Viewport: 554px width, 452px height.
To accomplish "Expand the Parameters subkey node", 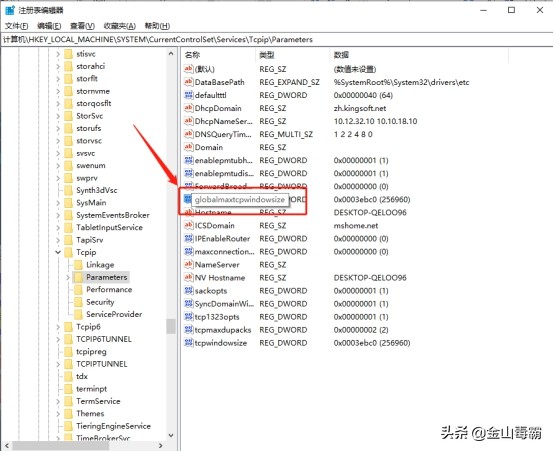I will pyautogui.click(x=68, y=277).
